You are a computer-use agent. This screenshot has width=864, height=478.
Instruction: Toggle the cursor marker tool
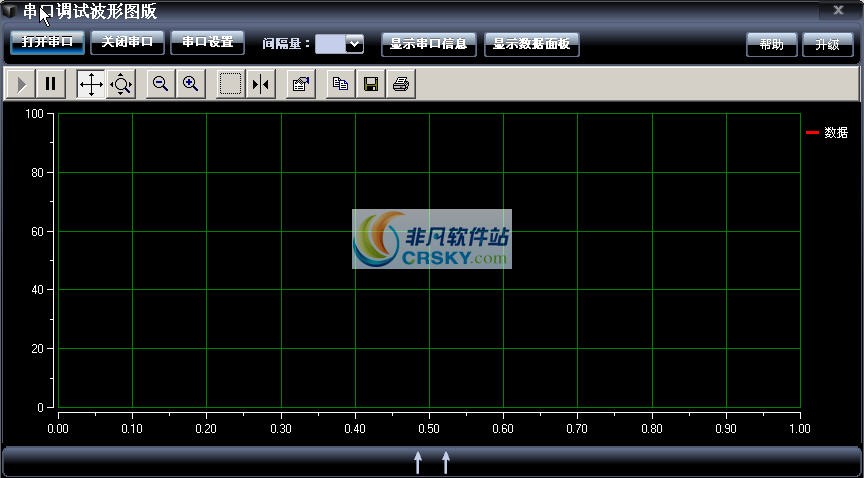tap(261, 84)
